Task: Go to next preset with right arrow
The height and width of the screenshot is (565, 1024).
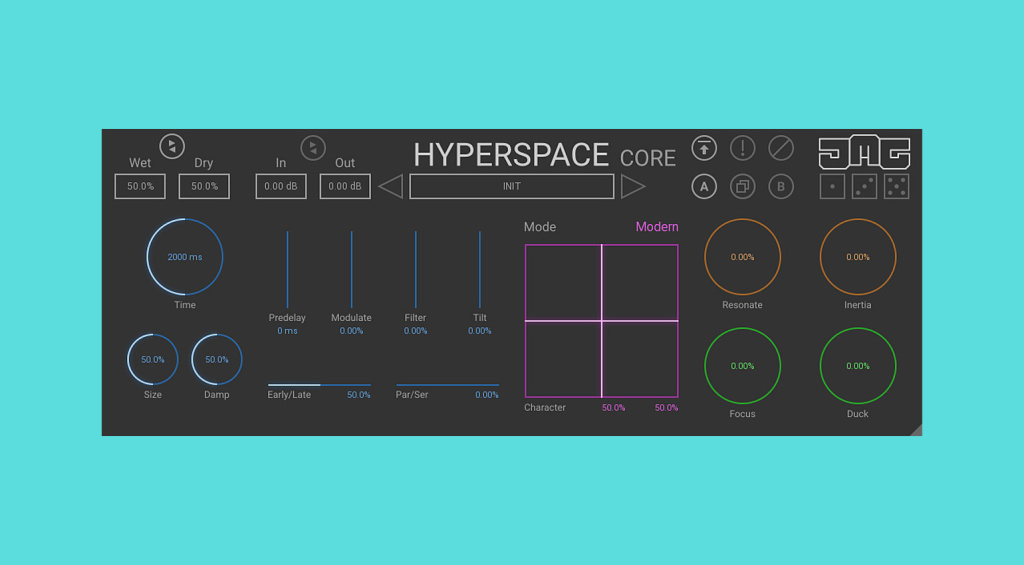Action: pos(633,186)
